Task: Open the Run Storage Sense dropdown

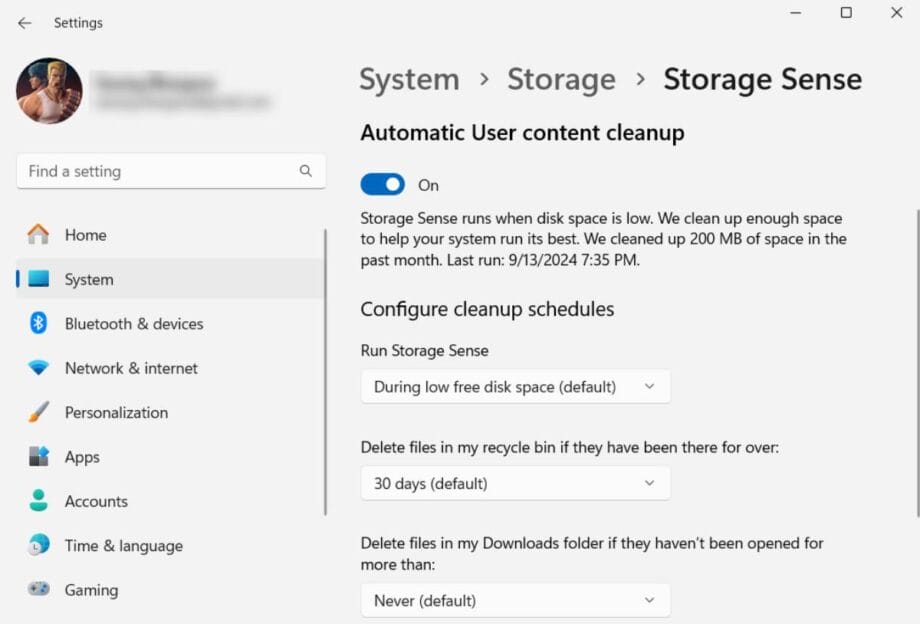Action: (x=515, y=386)
